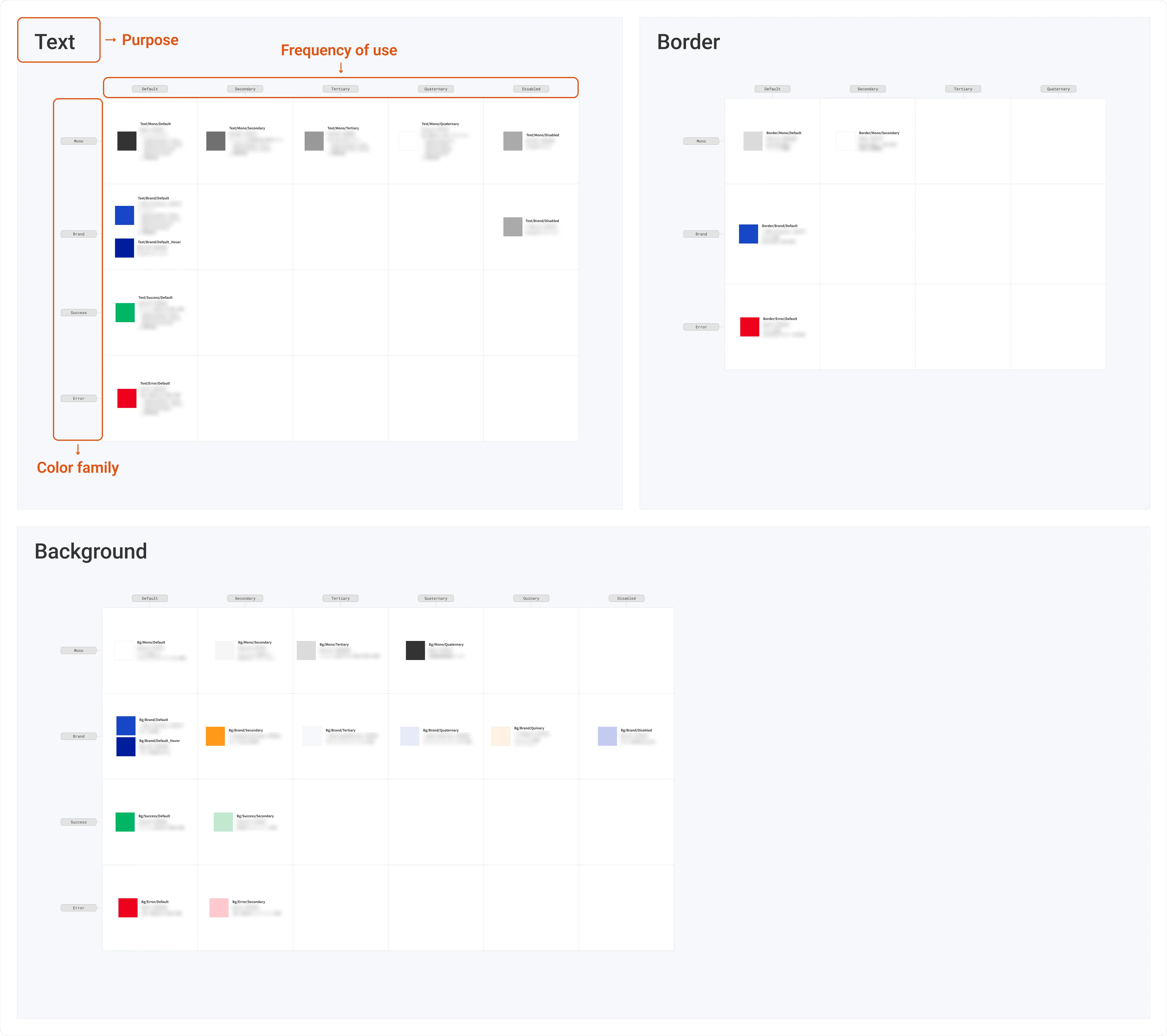This screenshot has height=1036, width=1167.
Task: Click the Text/Error/Default red swatch
Action: [x=127, y=398]
